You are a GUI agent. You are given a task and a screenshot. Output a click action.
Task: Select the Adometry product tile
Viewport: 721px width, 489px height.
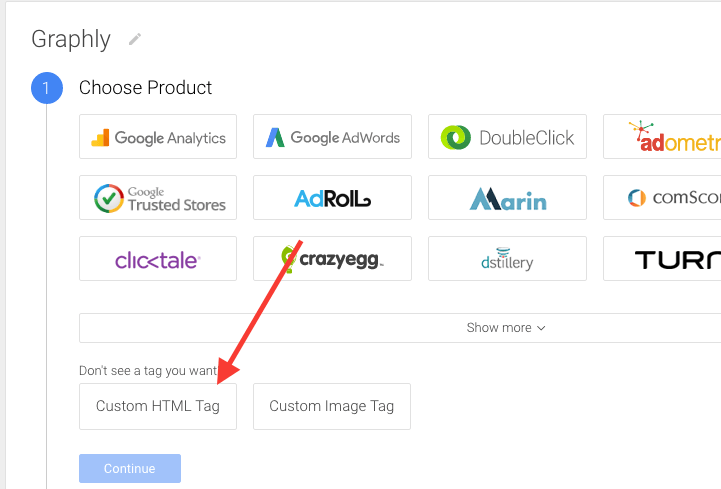662,137
